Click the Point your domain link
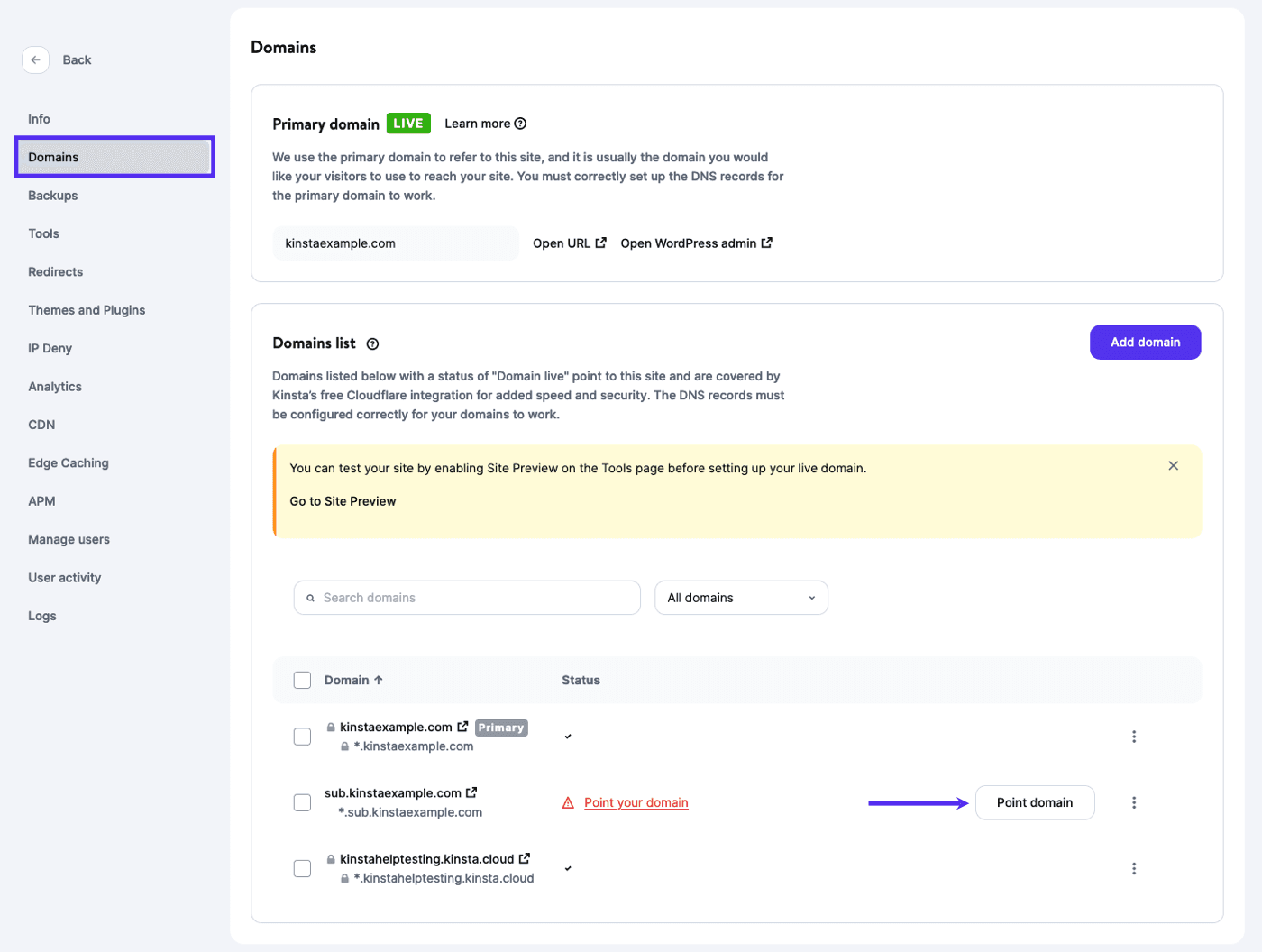The height and width of the screenshot is (952, 1262). coord(638,802)
